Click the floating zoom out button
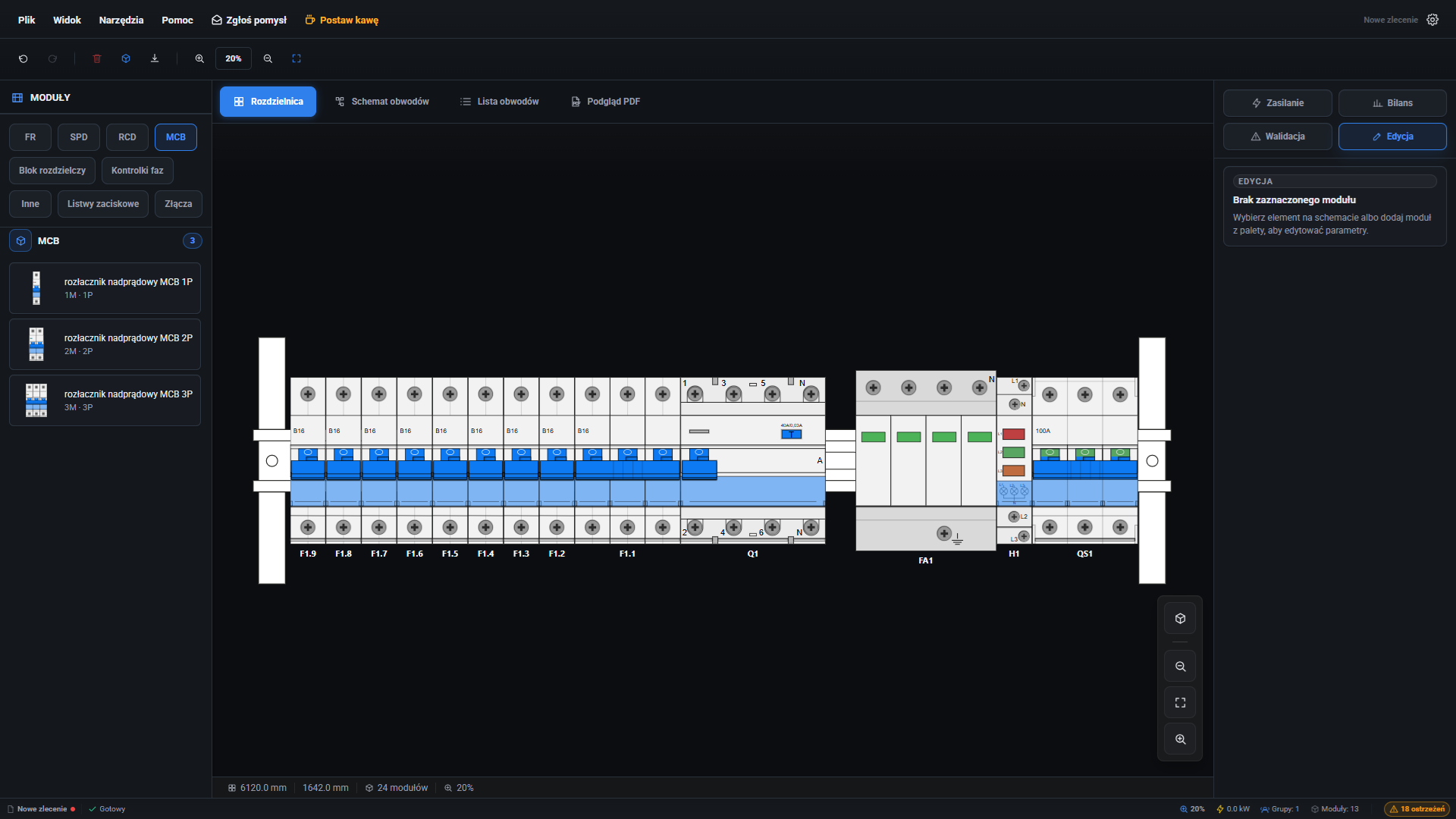Screen dimensions: 1456x819 [x=1180, y=667]
